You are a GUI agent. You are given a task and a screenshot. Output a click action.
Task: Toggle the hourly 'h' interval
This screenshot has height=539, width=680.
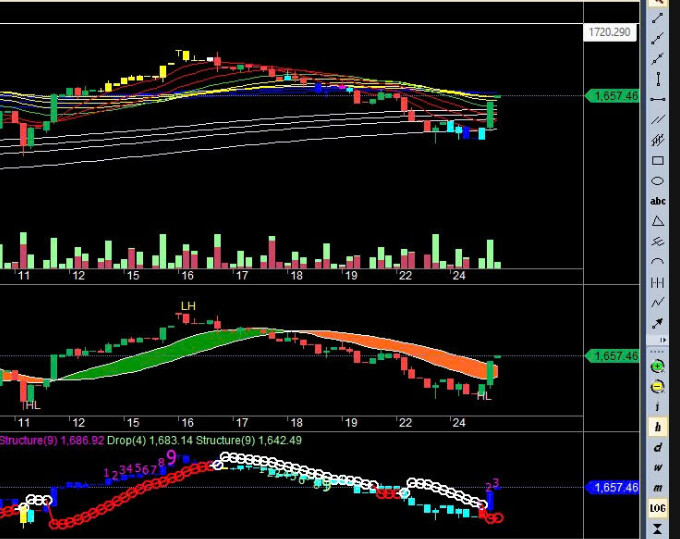657,427
